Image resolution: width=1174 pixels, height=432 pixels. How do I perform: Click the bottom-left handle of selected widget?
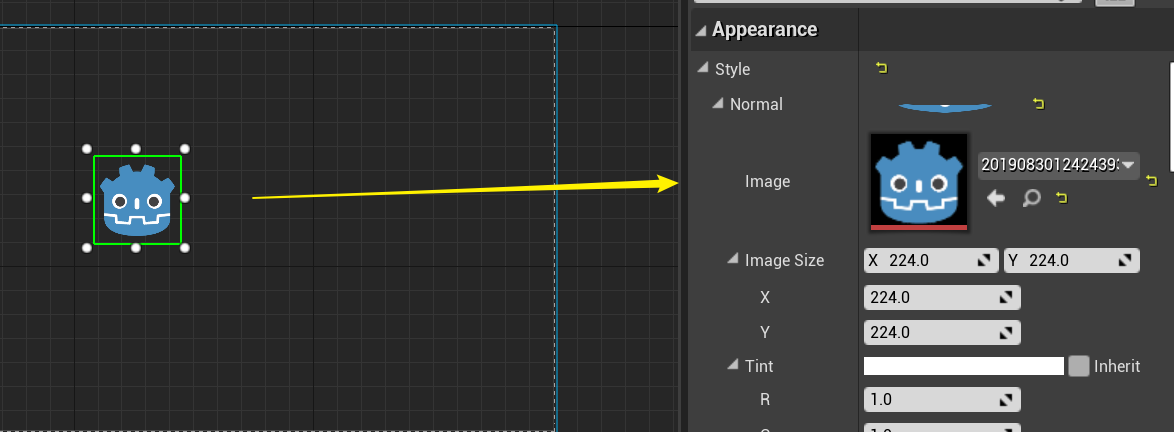[x=87, y=248]
